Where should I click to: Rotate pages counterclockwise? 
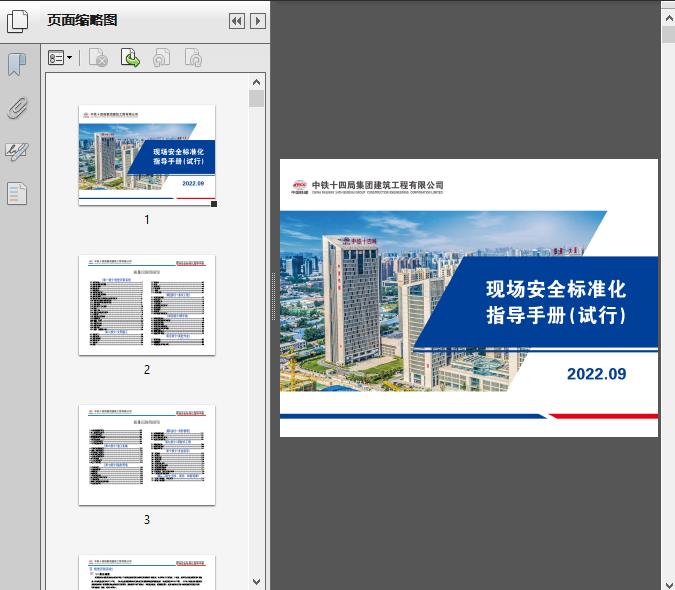(x=161, y=58)
